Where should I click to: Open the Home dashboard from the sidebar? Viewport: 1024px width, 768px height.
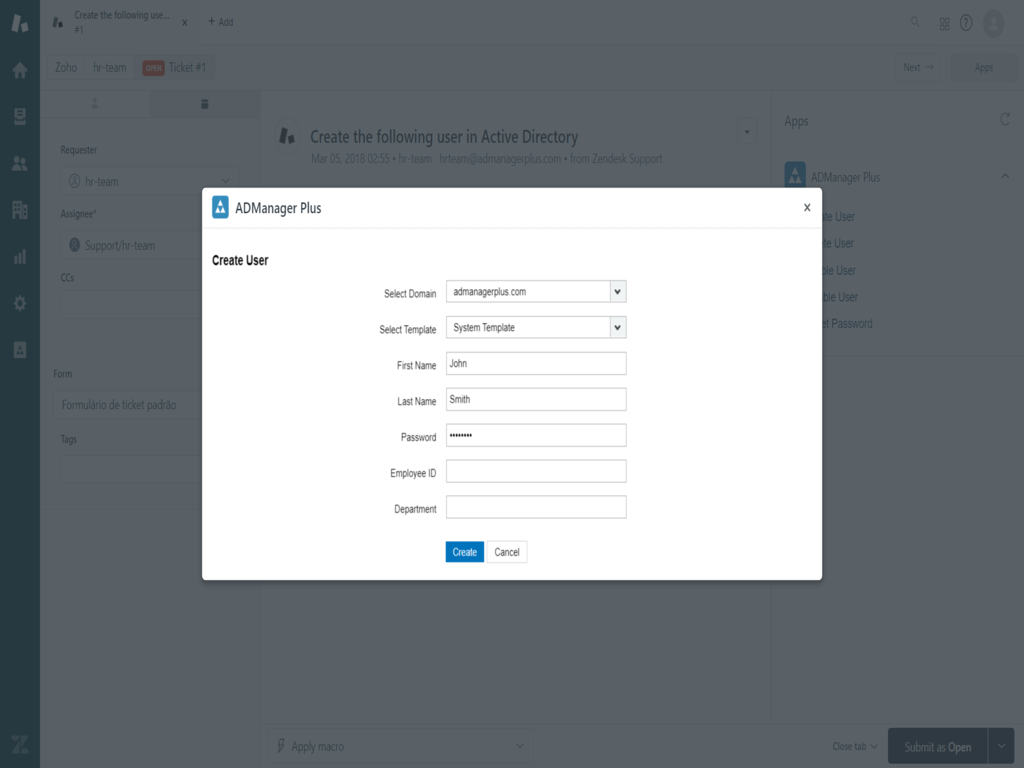click(19, 70)
